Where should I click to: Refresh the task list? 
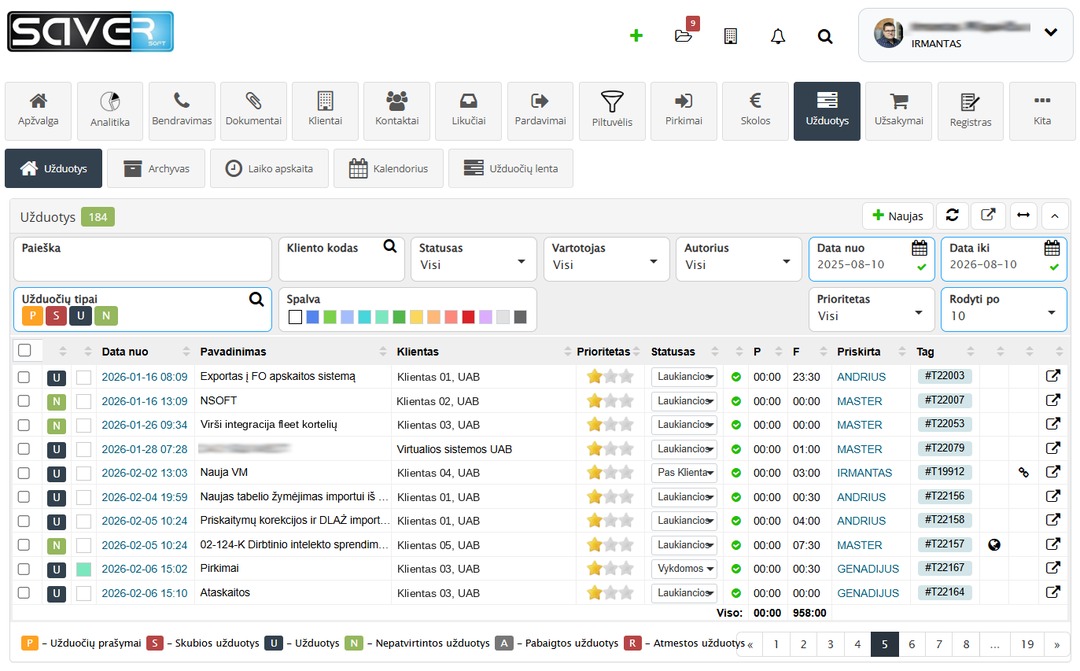coord(952,216)
